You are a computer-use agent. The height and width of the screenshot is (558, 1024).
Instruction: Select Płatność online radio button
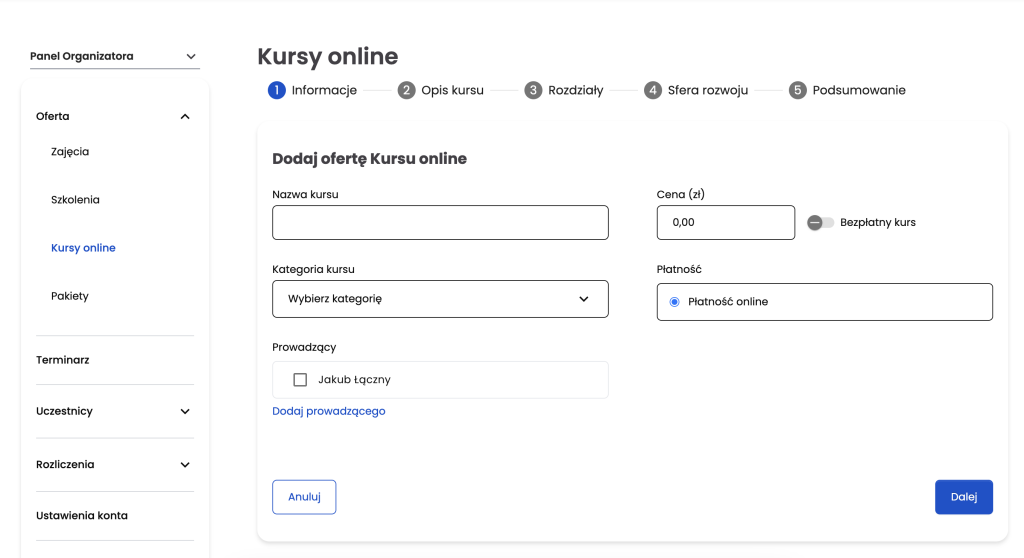pyautogui.click(x=675, y=301)
